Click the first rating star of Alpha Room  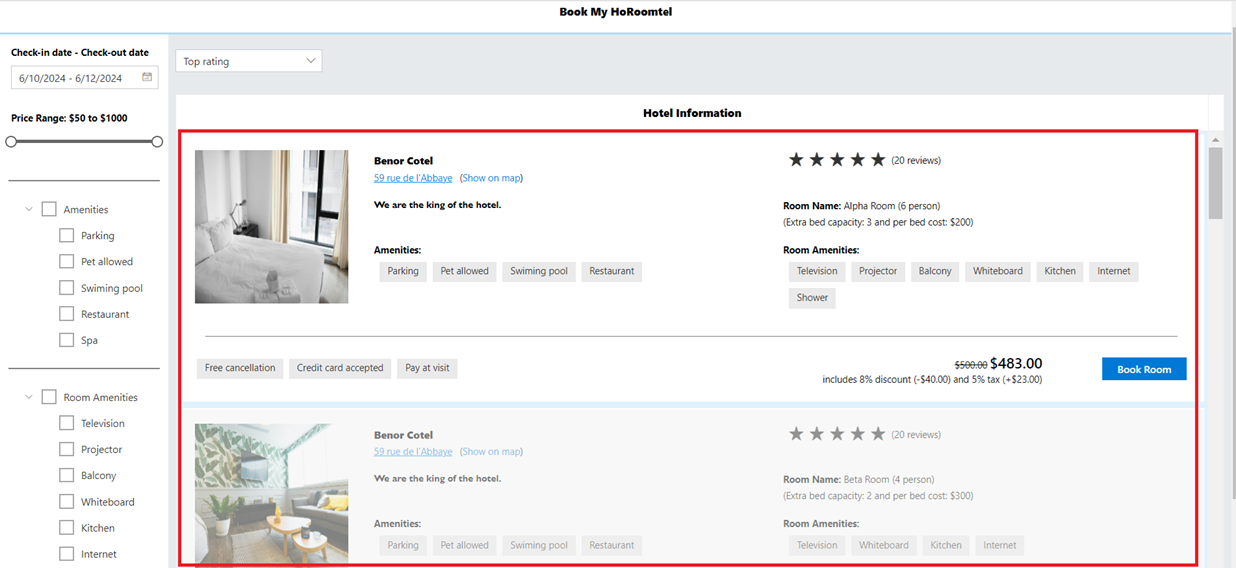[796, 159]
